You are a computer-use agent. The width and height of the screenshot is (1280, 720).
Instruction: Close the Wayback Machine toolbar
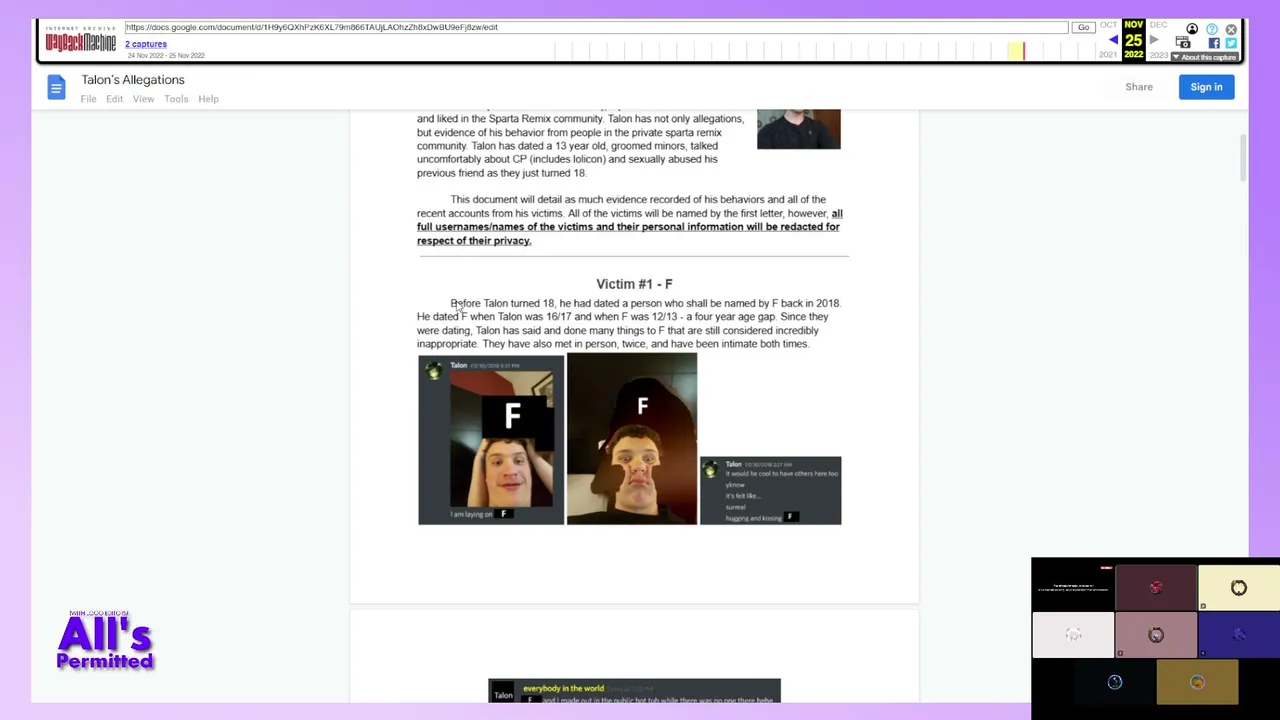tap(1231, 29)
